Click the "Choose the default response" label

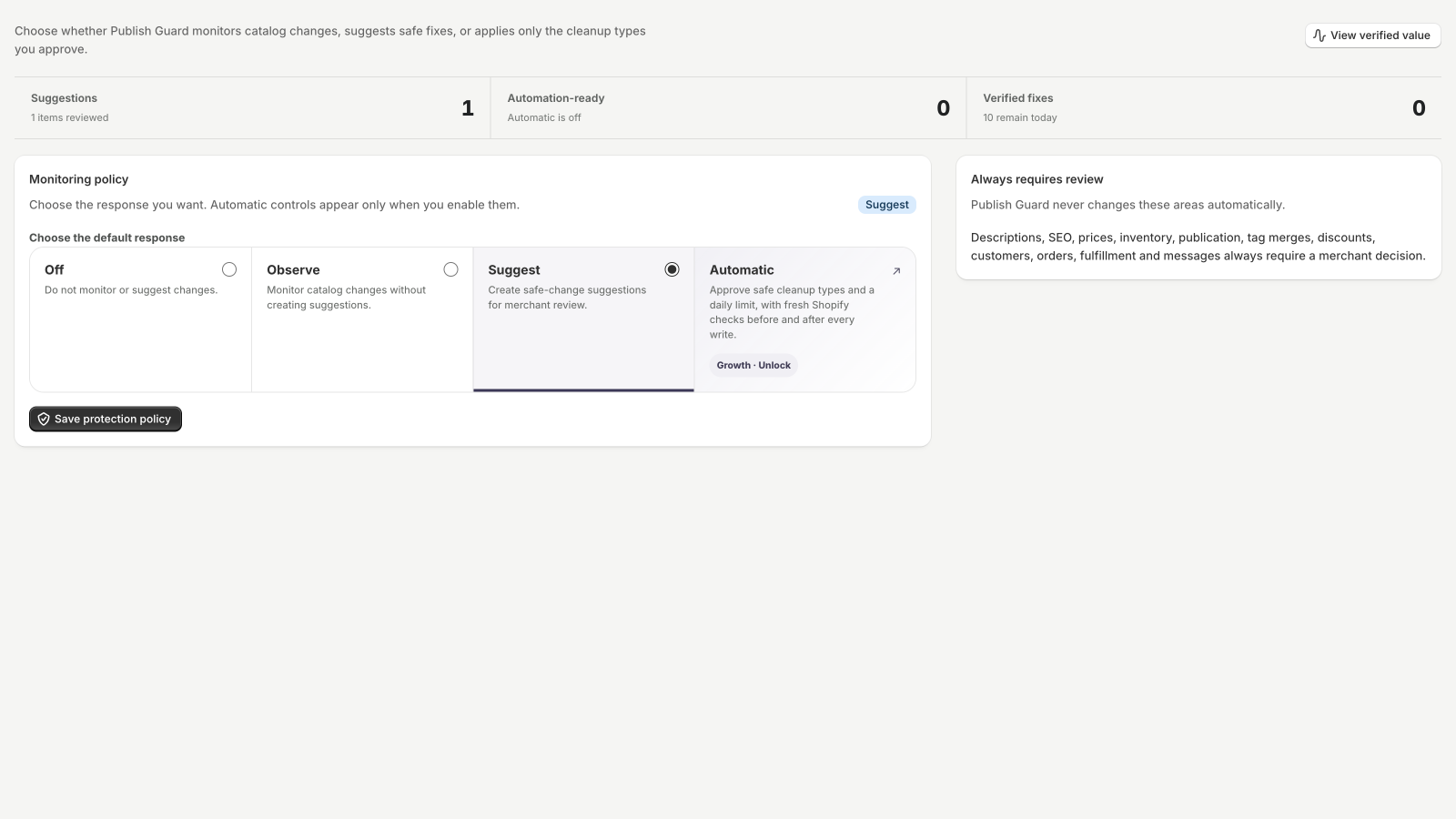coord(107,238)
